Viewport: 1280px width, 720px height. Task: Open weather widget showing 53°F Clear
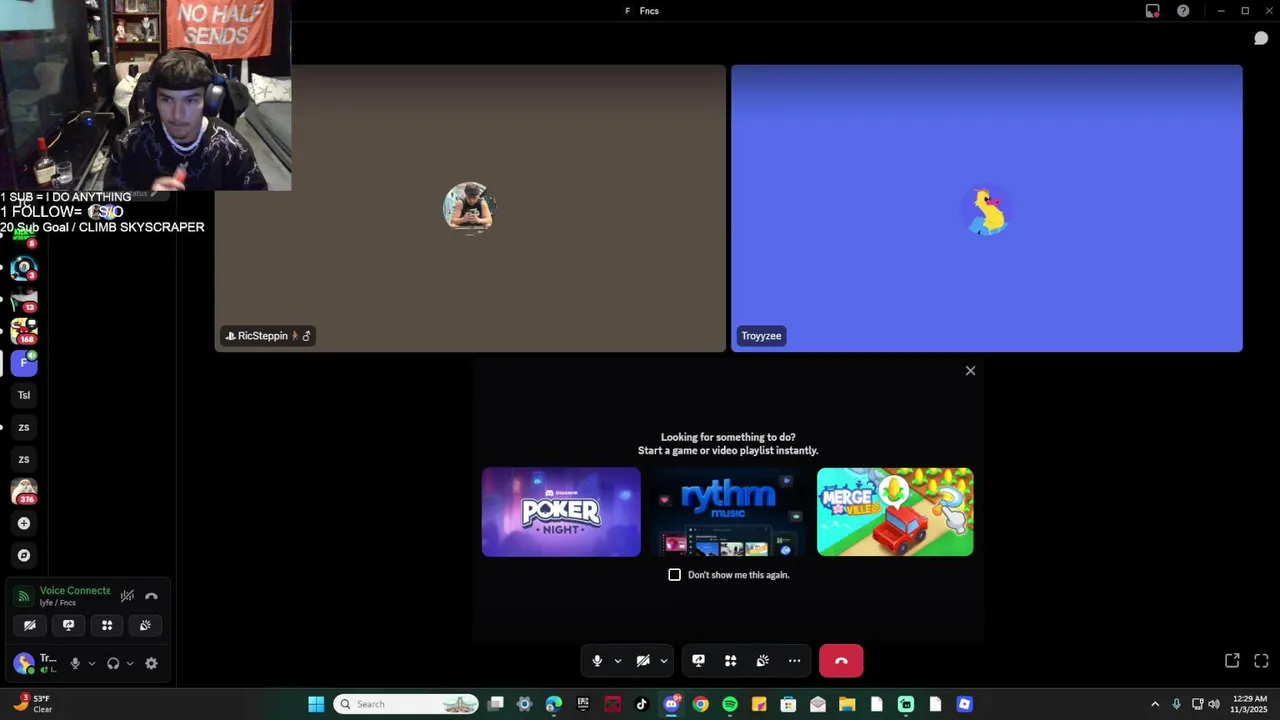coord(33,704)
